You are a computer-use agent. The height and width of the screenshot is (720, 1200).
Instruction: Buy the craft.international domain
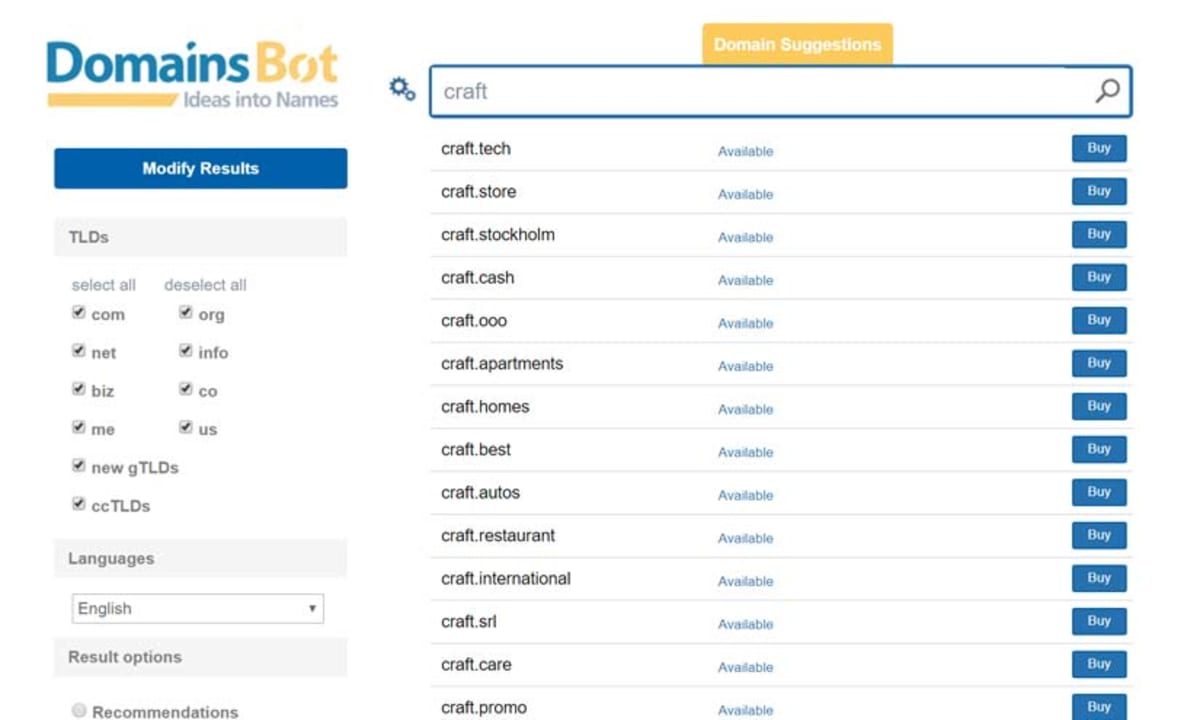pos(1099,578)
